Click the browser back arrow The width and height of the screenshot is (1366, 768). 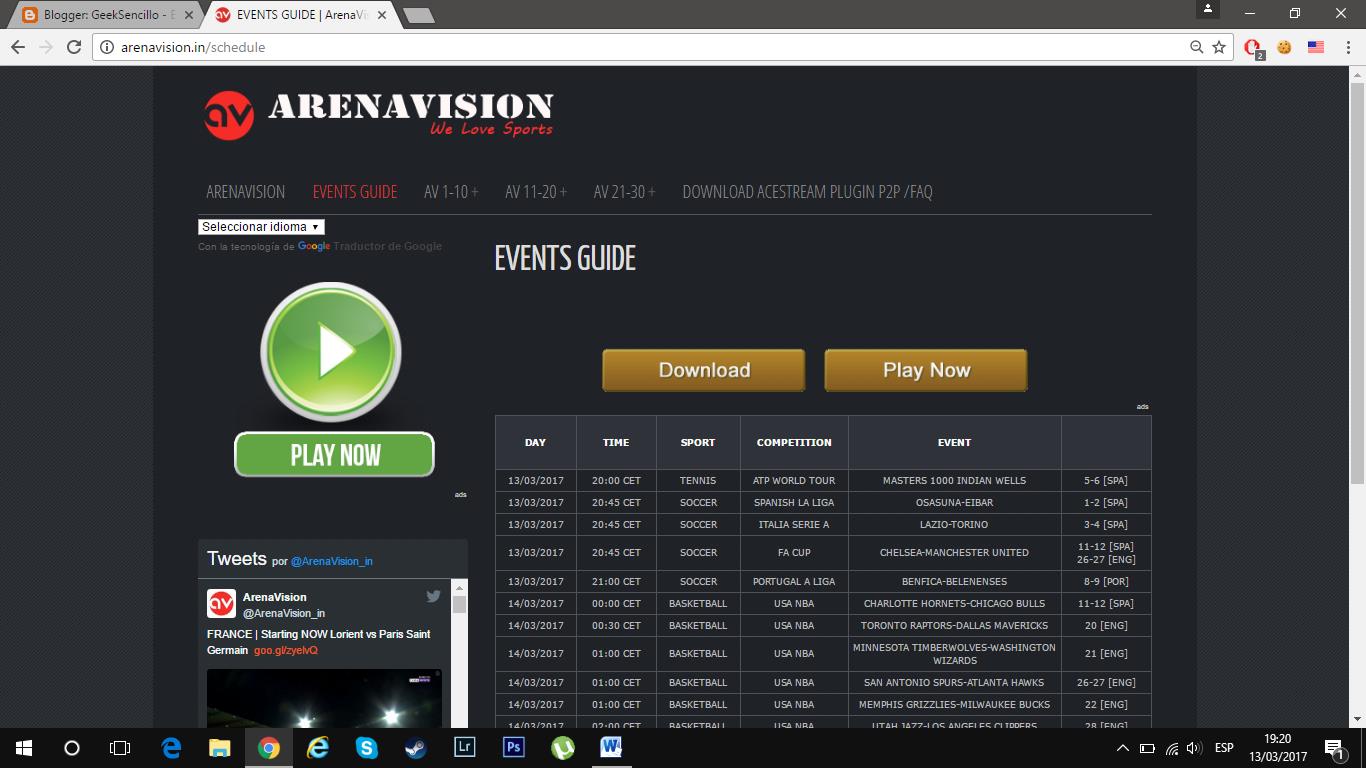point(18,47)
